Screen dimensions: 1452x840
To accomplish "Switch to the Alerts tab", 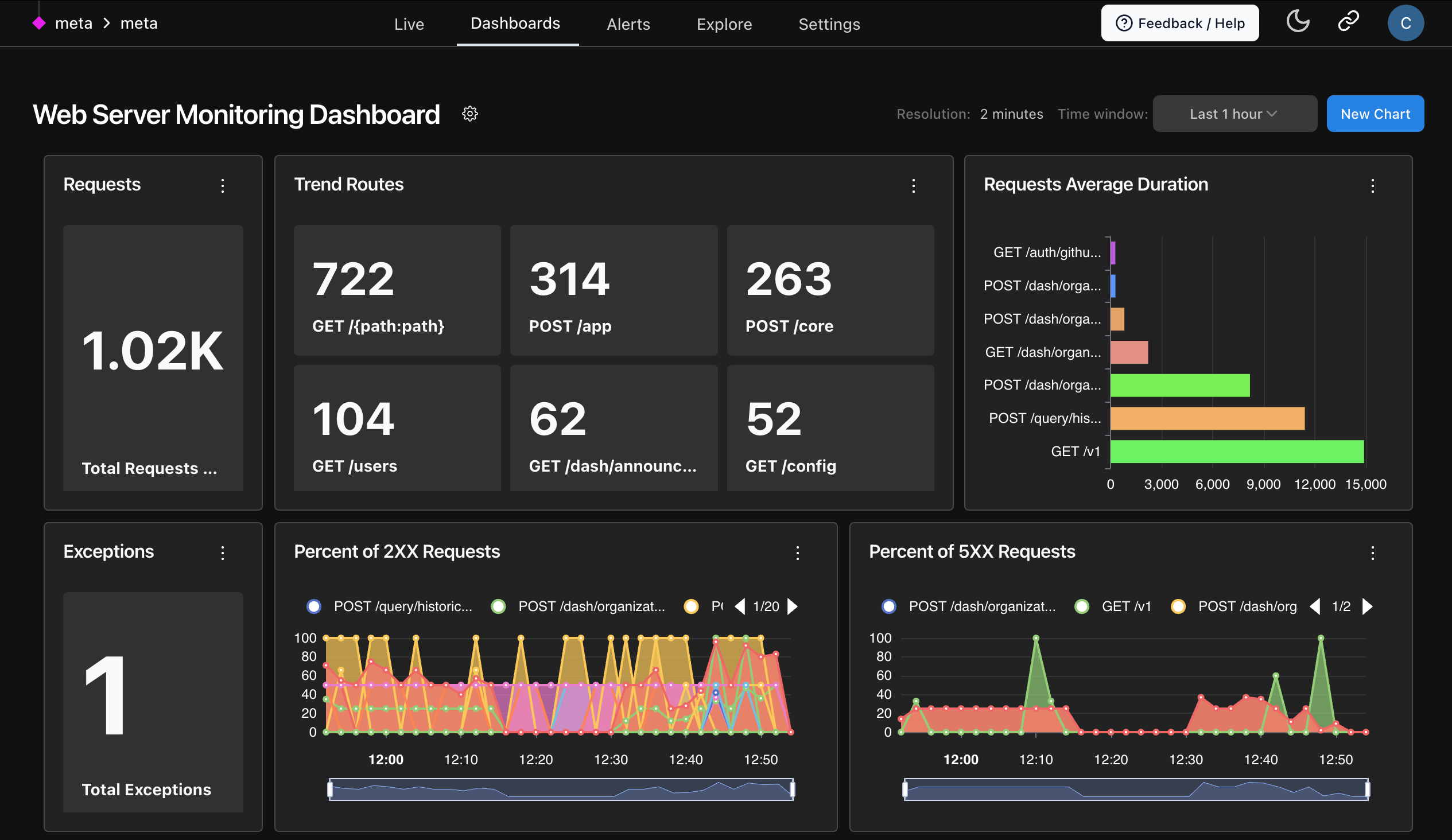I will (x=628, y=24).
